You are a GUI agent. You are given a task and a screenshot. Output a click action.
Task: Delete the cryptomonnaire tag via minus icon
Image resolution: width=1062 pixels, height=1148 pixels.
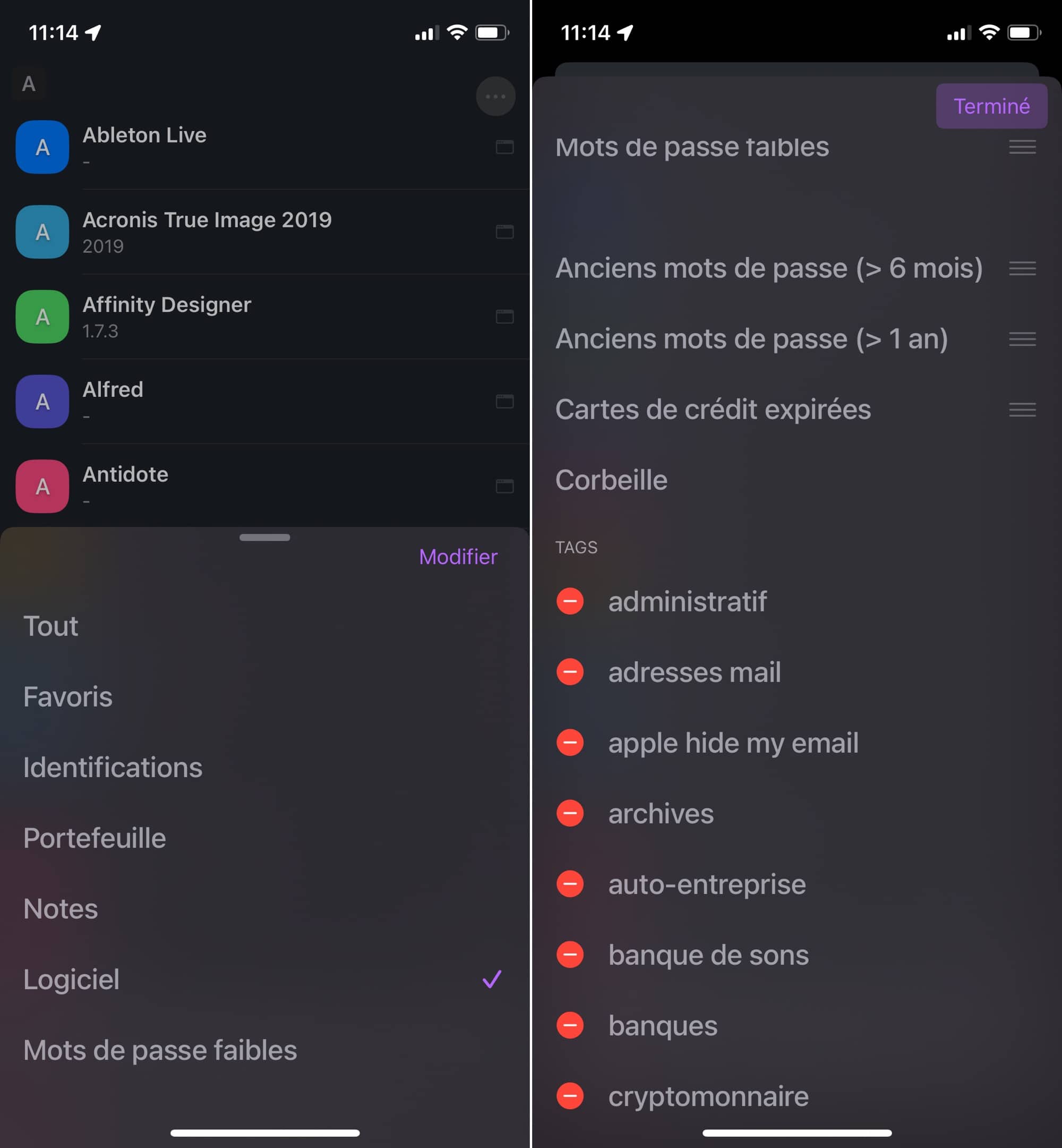[x=570, y=1096]
